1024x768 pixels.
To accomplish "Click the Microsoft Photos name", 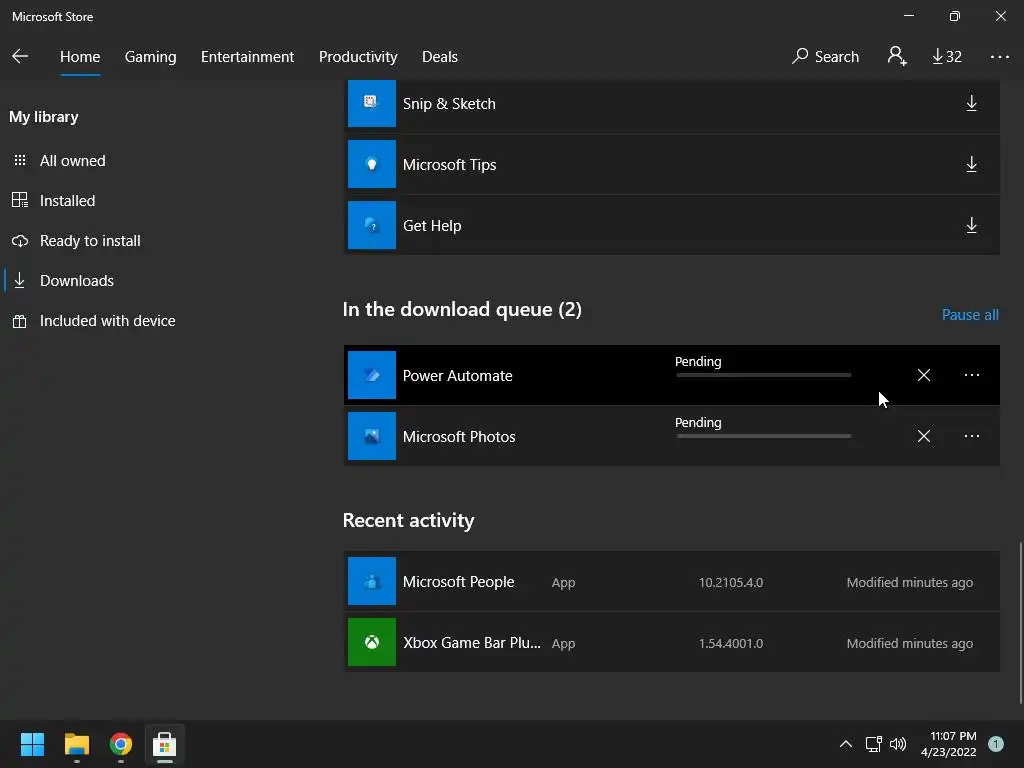I will (458, 436).
